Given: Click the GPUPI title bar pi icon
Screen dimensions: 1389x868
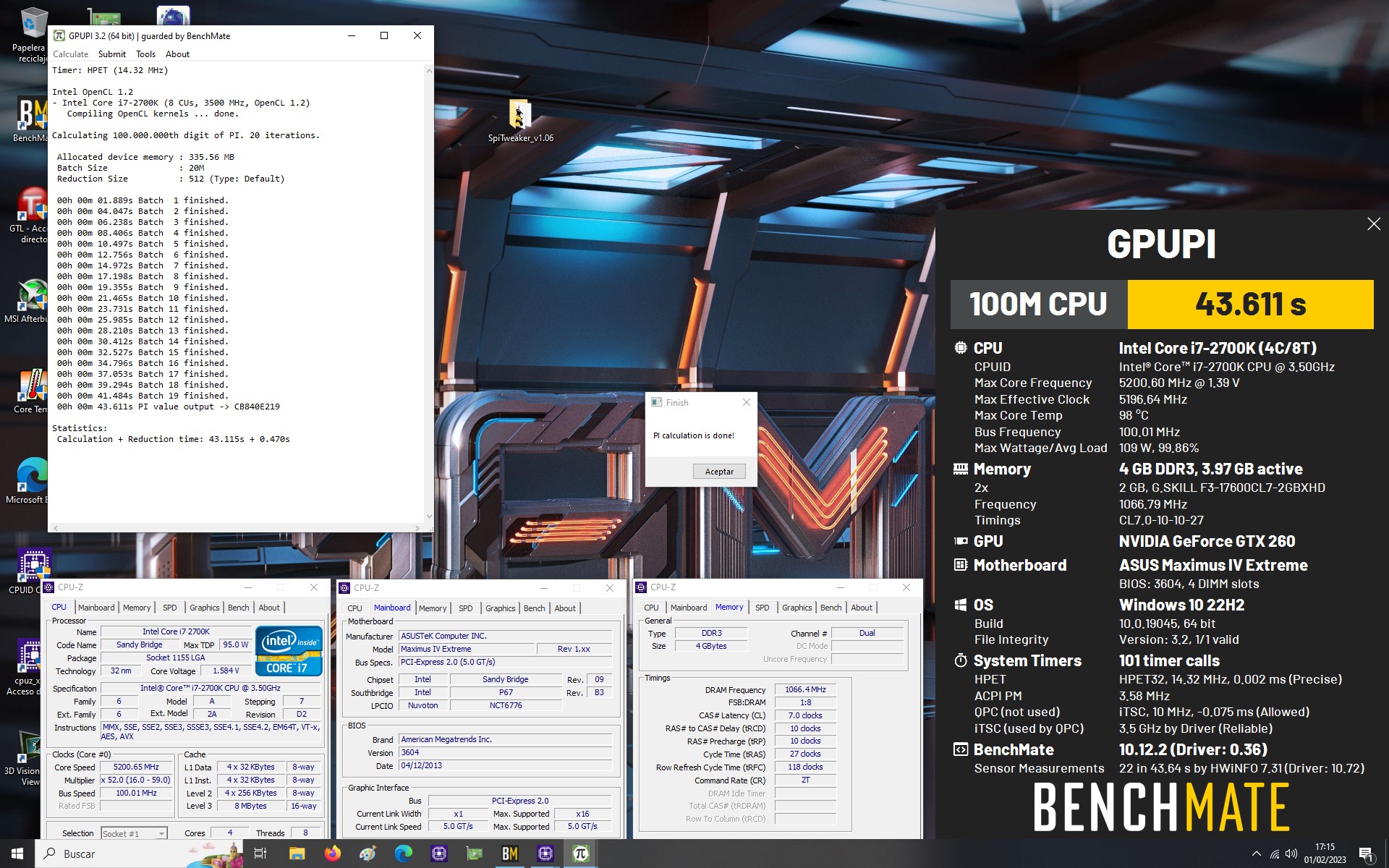Looking at the screenshot, I should (x=59, y=35).
